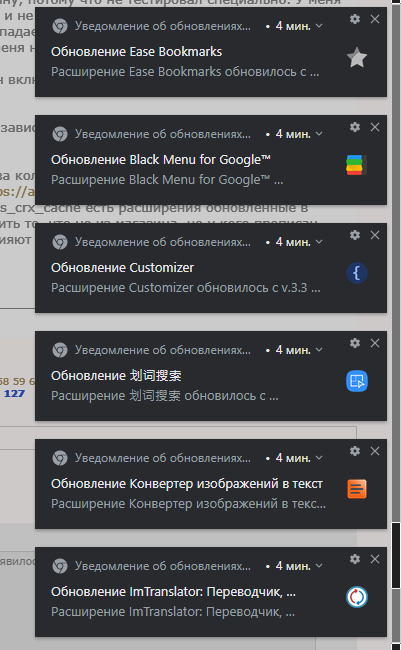401x650 pixels.
Task: Open settings gear on Ease Bookmarks notification
Action: click(355, 19)
